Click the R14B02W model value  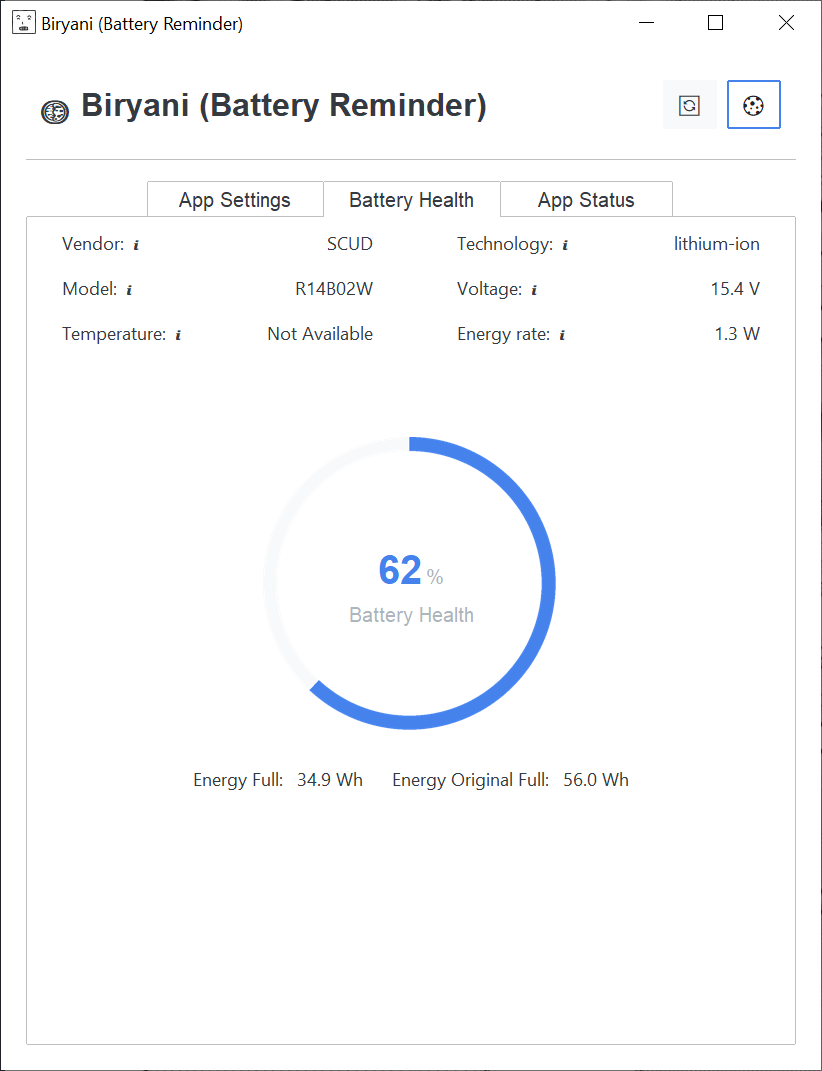(334, 289)
